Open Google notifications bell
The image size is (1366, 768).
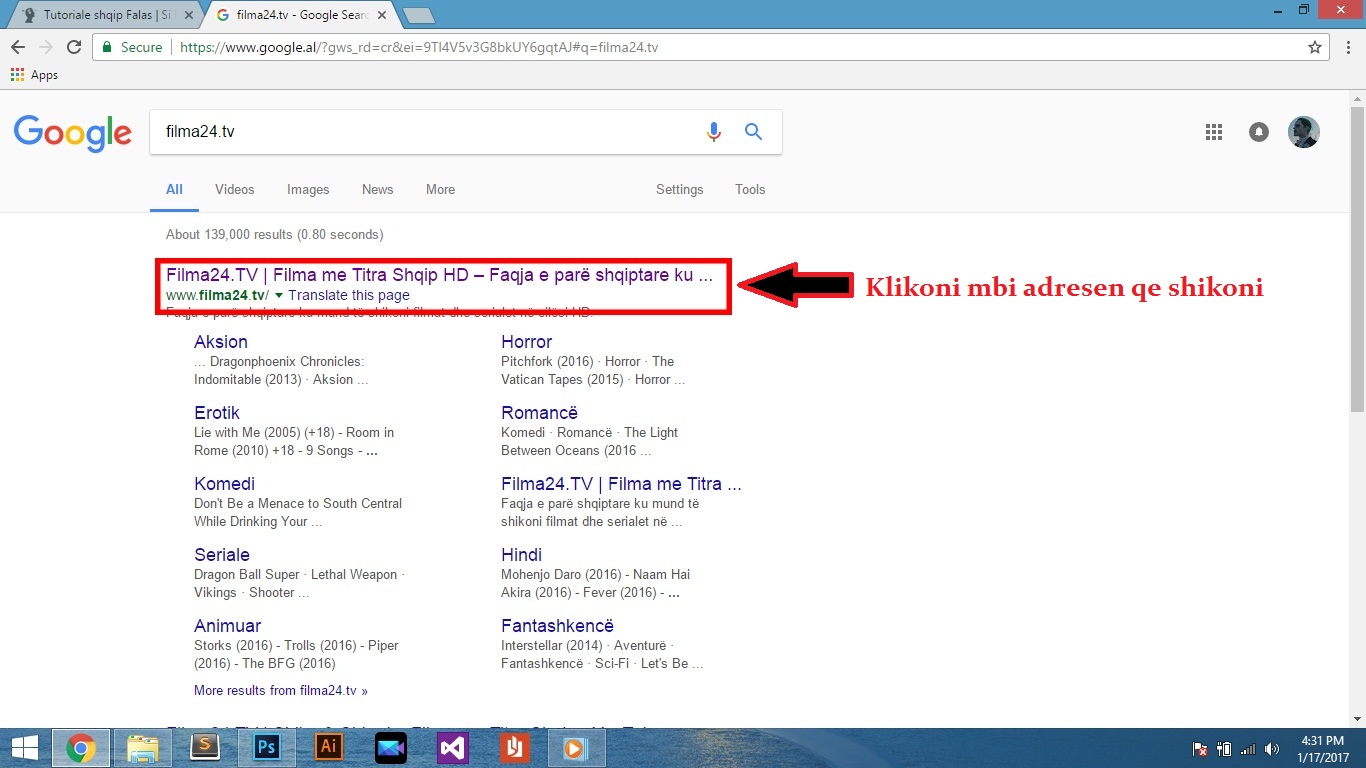point(1259,132)
